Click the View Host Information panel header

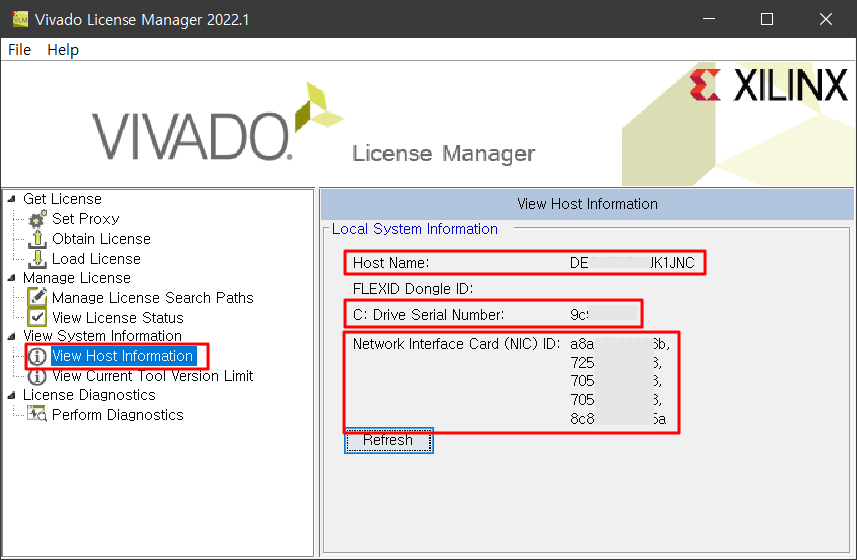[x=587, y=204]
